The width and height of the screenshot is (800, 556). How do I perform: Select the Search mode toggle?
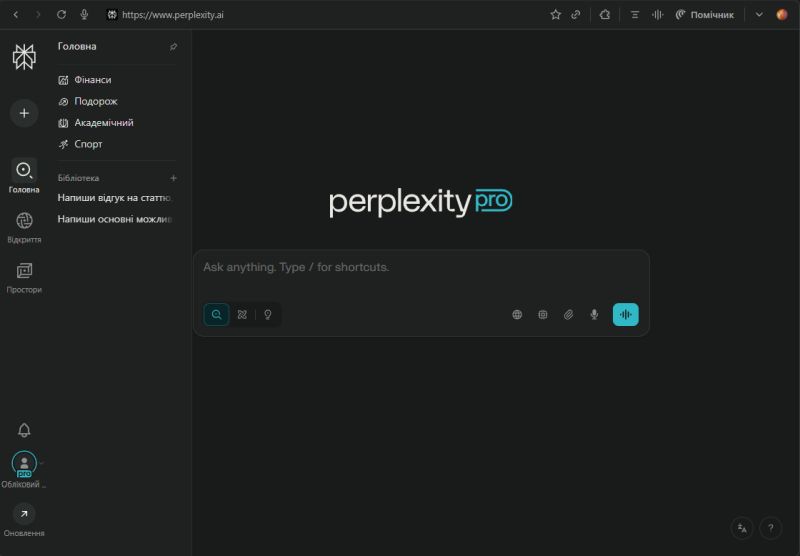coord(216,314)
